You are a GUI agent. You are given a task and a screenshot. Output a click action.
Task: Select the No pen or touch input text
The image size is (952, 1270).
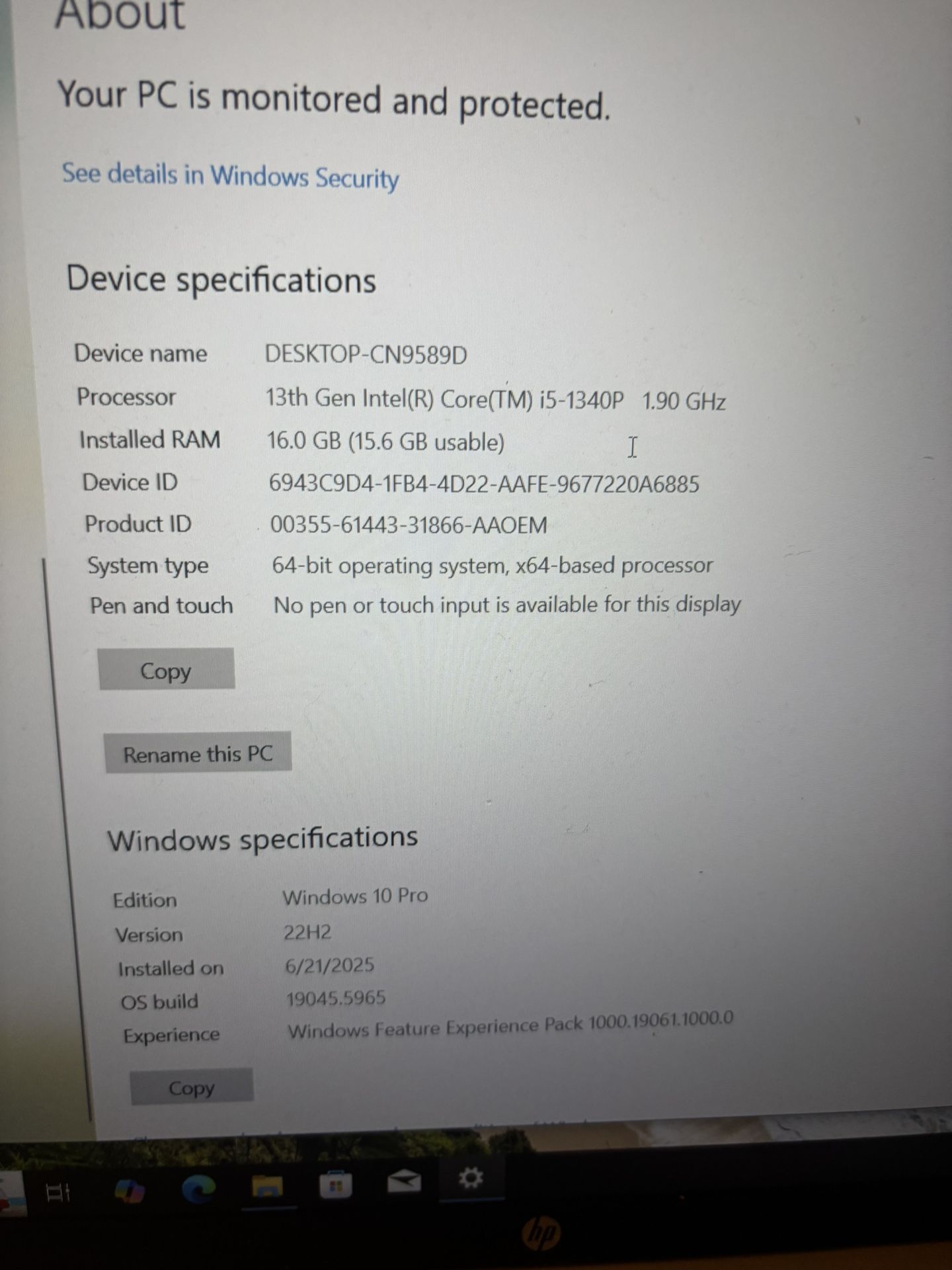(508, 605)
